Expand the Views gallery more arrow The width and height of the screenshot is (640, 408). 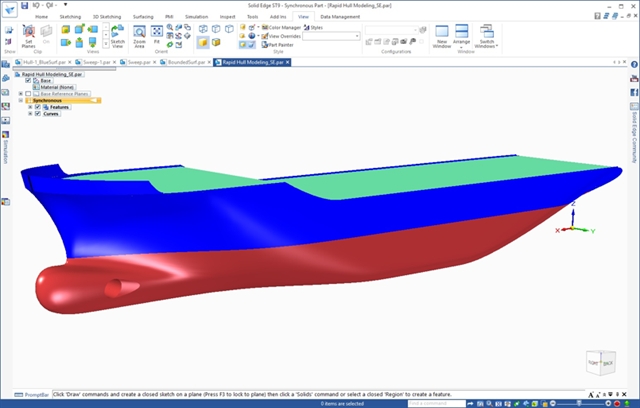click(106, 45)
